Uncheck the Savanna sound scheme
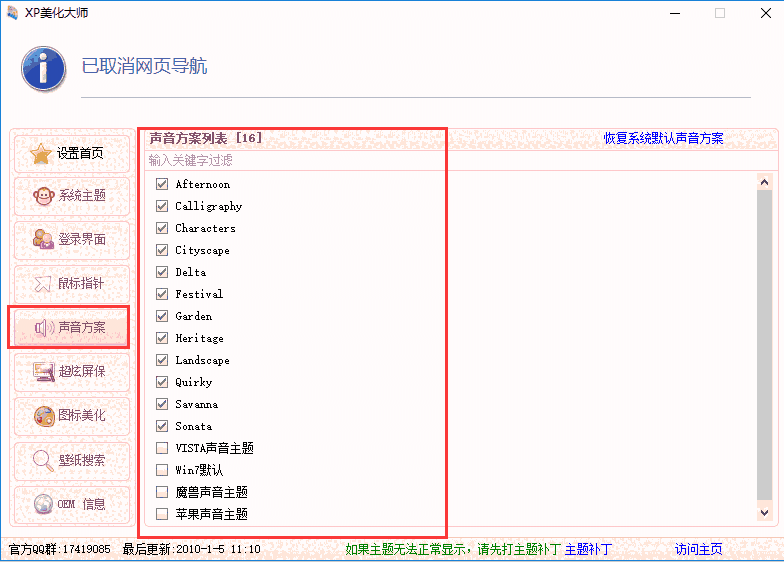 pyautogui.click(x=162, y=404)
